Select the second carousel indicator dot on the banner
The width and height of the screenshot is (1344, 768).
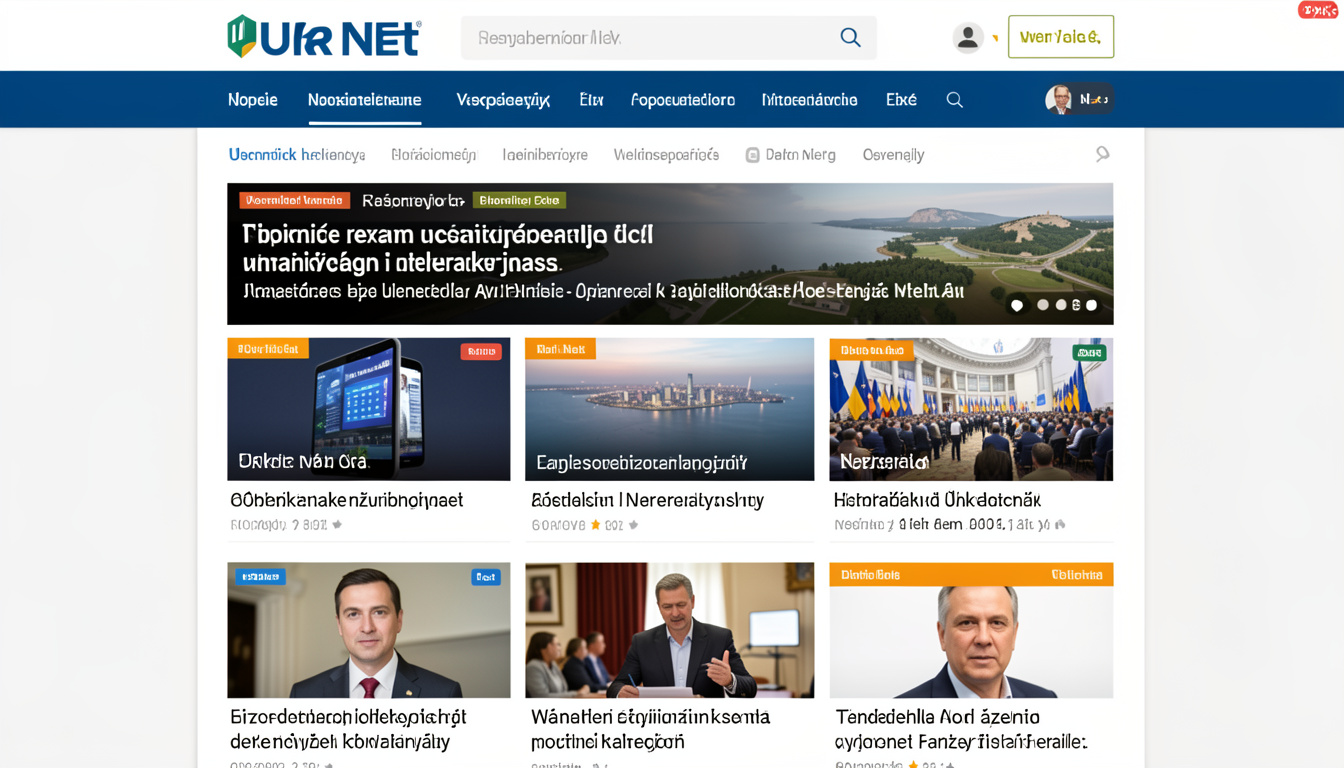click(1041, 305)
